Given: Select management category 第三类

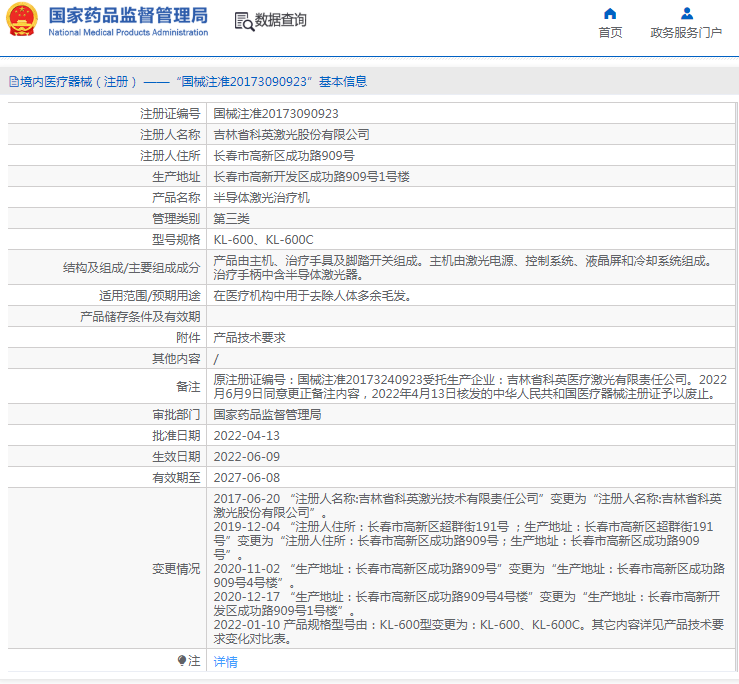Looking at the screenshot, I should (231, 219).
